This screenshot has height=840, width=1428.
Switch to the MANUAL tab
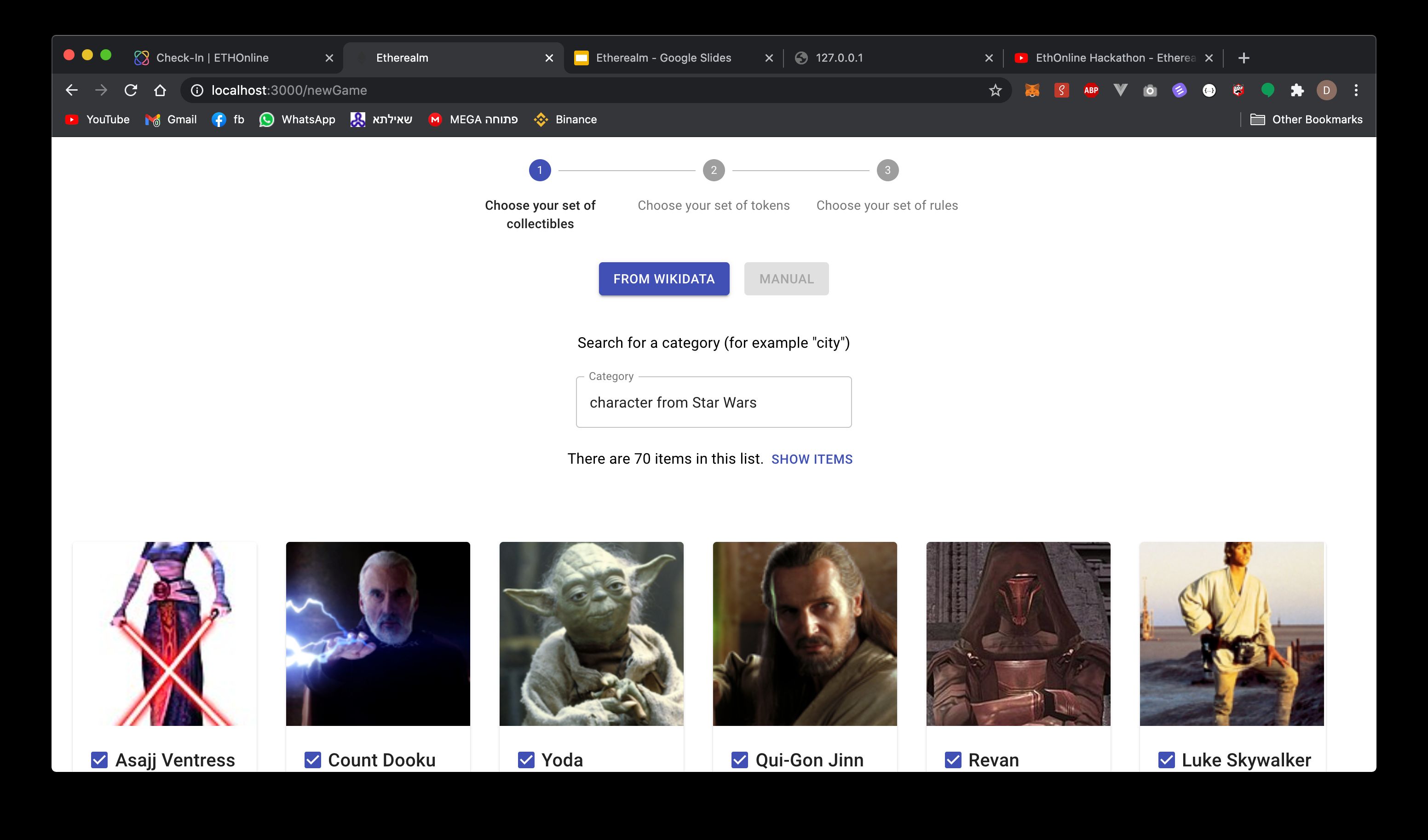786,278
